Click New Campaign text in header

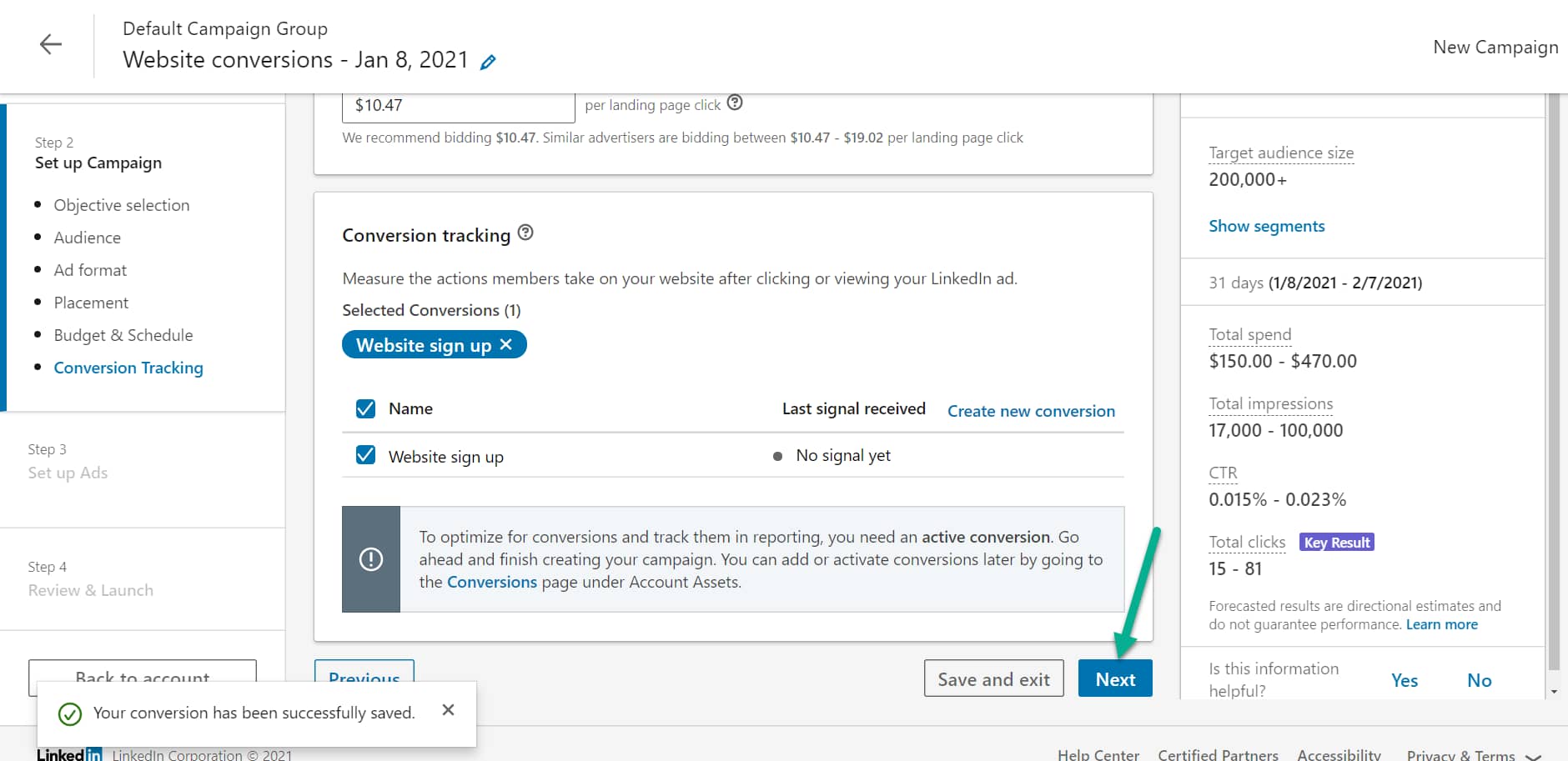(1495, 47)
